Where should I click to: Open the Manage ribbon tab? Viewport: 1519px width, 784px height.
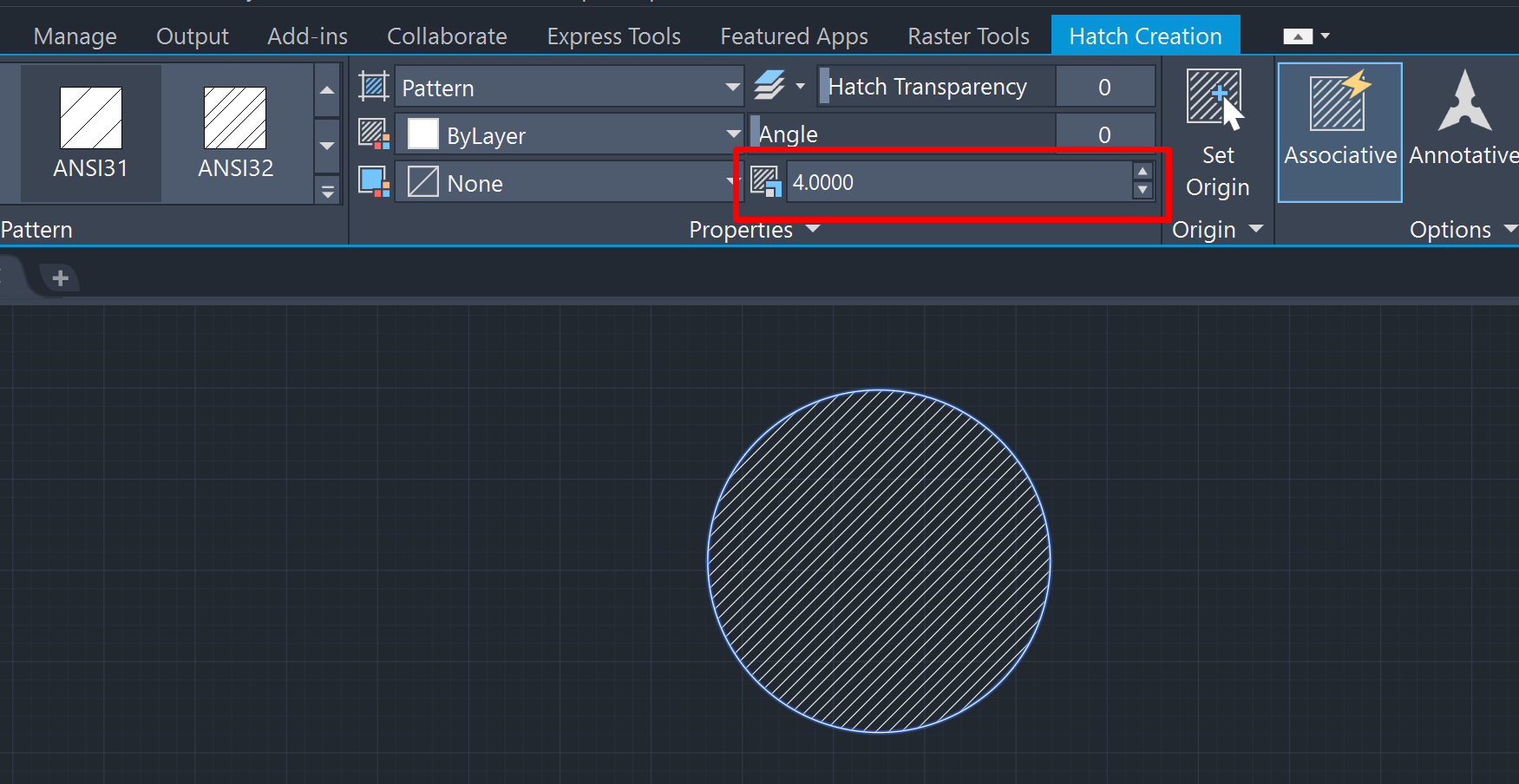pyautogui.click(x=75, y=36)
